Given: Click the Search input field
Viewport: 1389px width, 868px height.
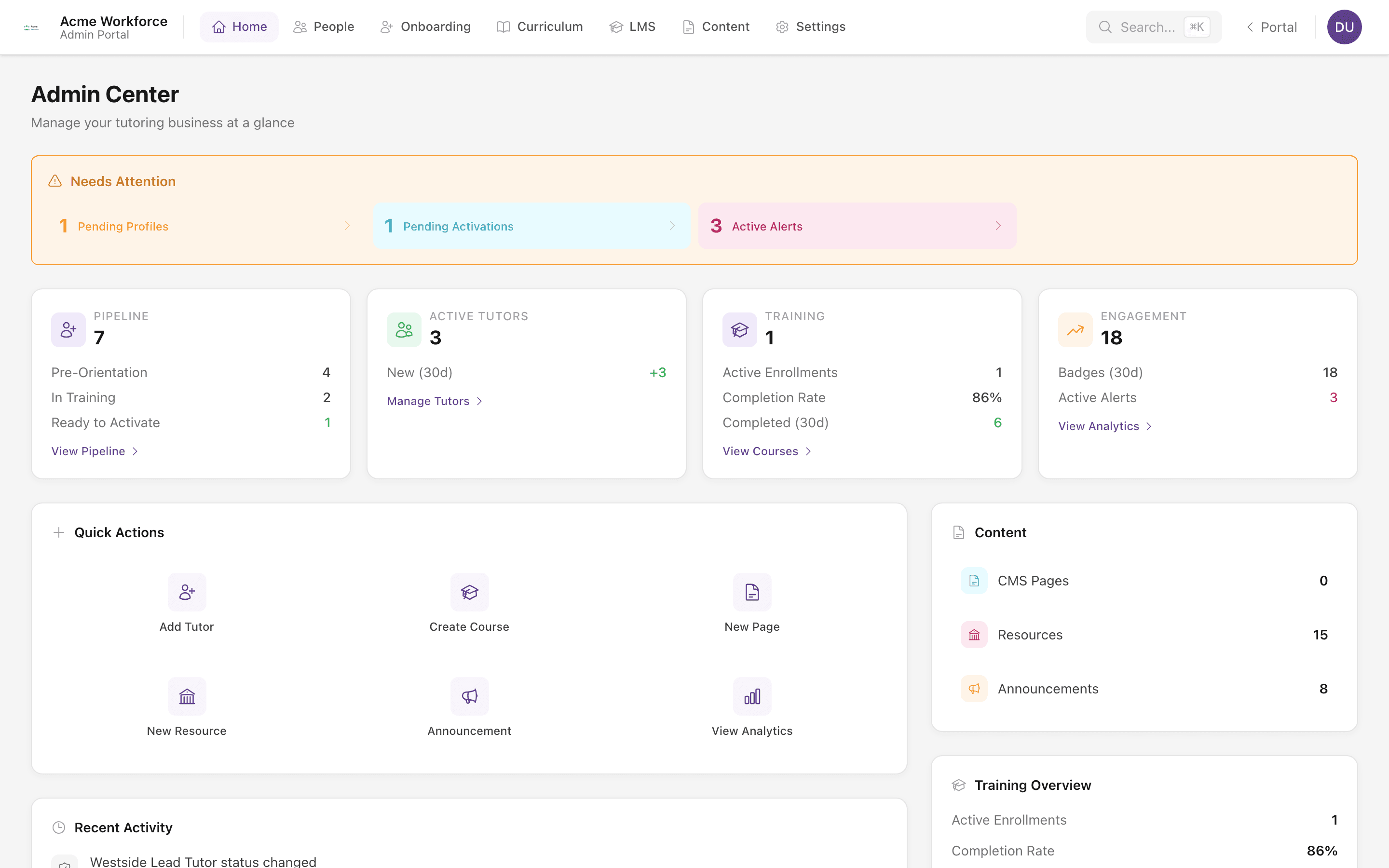Looking at the screenshot, I should (x=1154, y=27).
